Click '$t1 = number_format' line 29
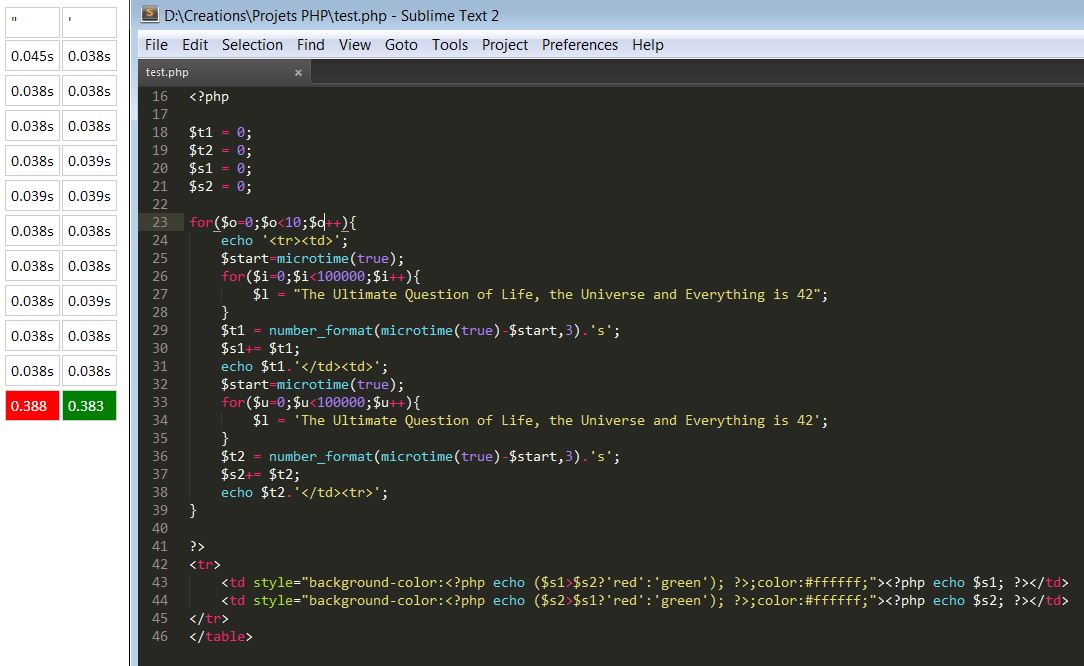1084x666 pixels. (420, 330)
